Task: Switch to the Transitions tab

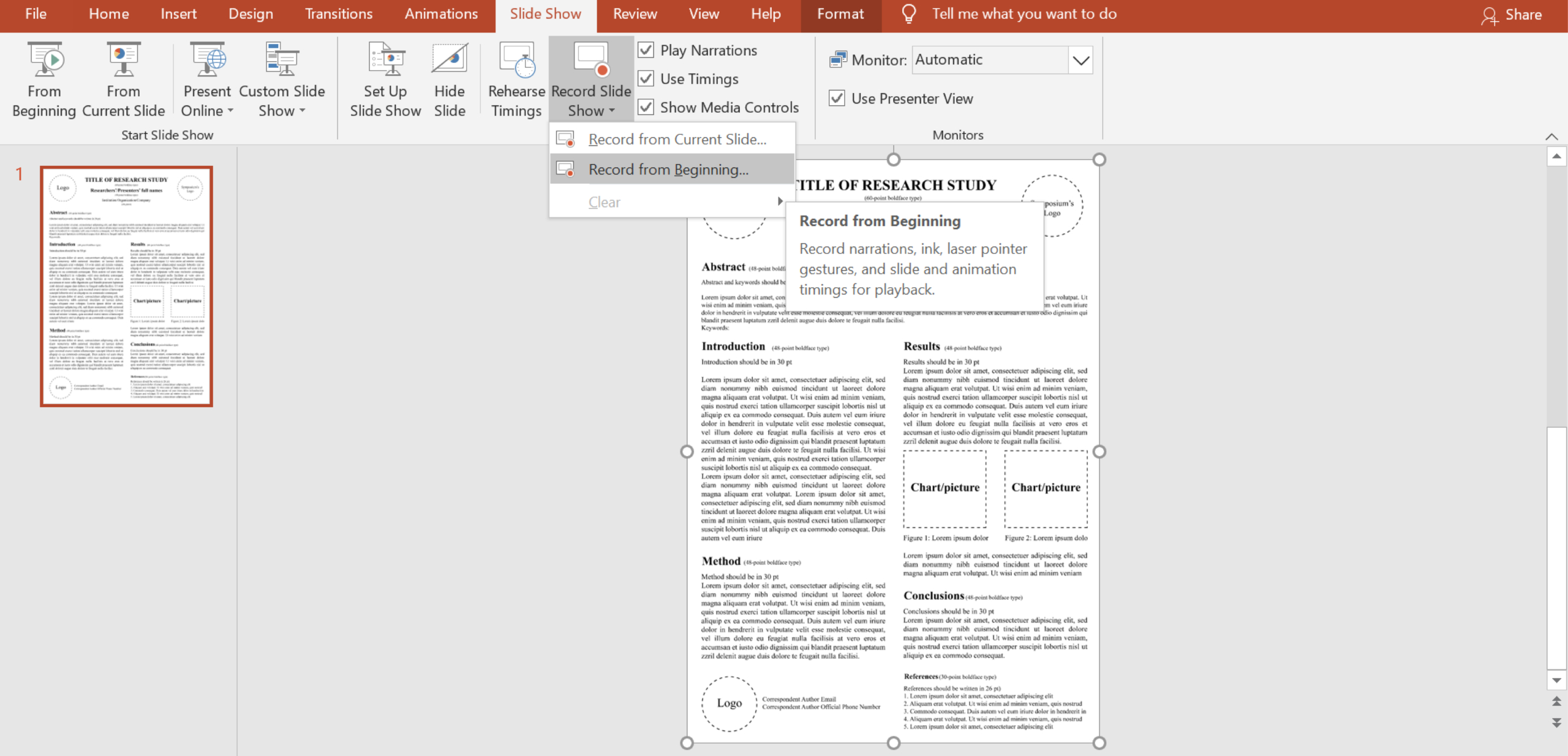Action: (339, 13)
